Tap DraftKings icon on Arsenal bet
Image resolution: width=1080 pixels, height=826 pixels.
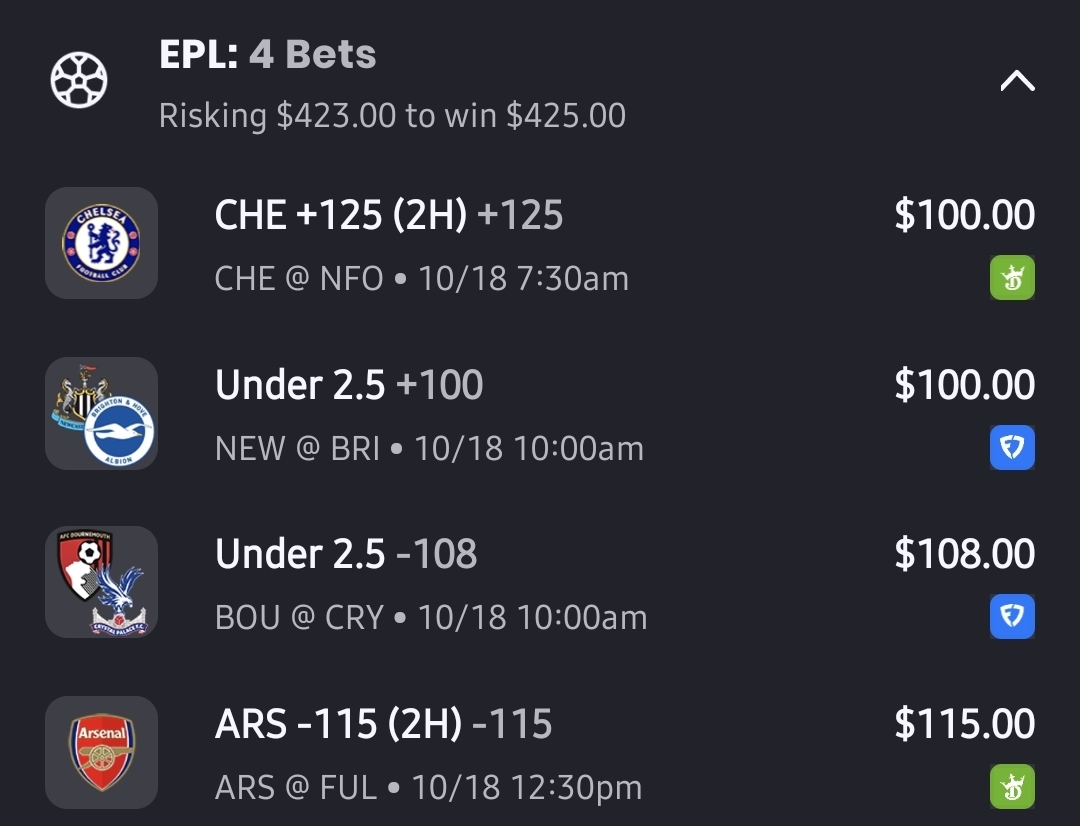point(1012,787)
